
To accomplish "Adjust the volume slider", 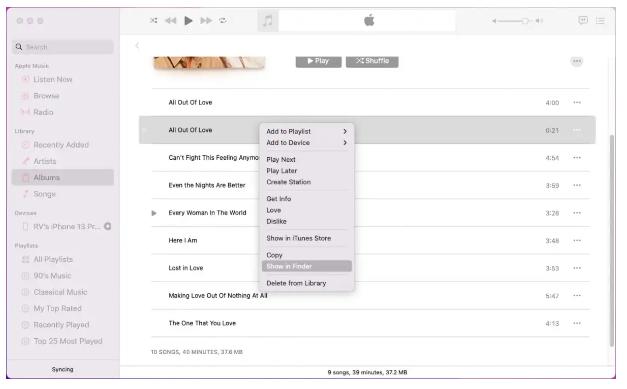I will (x=516, y=21).
